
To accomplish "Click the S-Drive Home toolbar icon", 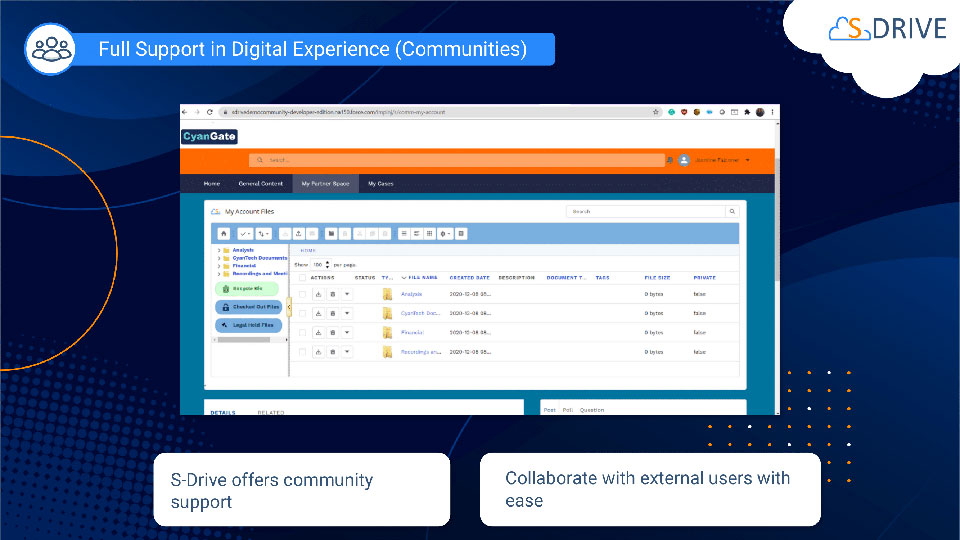I will click(223, 233).
